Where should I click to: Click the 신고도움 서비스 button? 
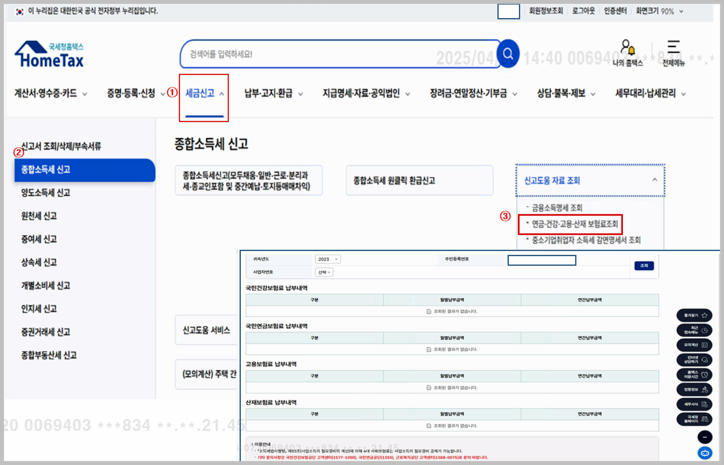coord(206,330)
